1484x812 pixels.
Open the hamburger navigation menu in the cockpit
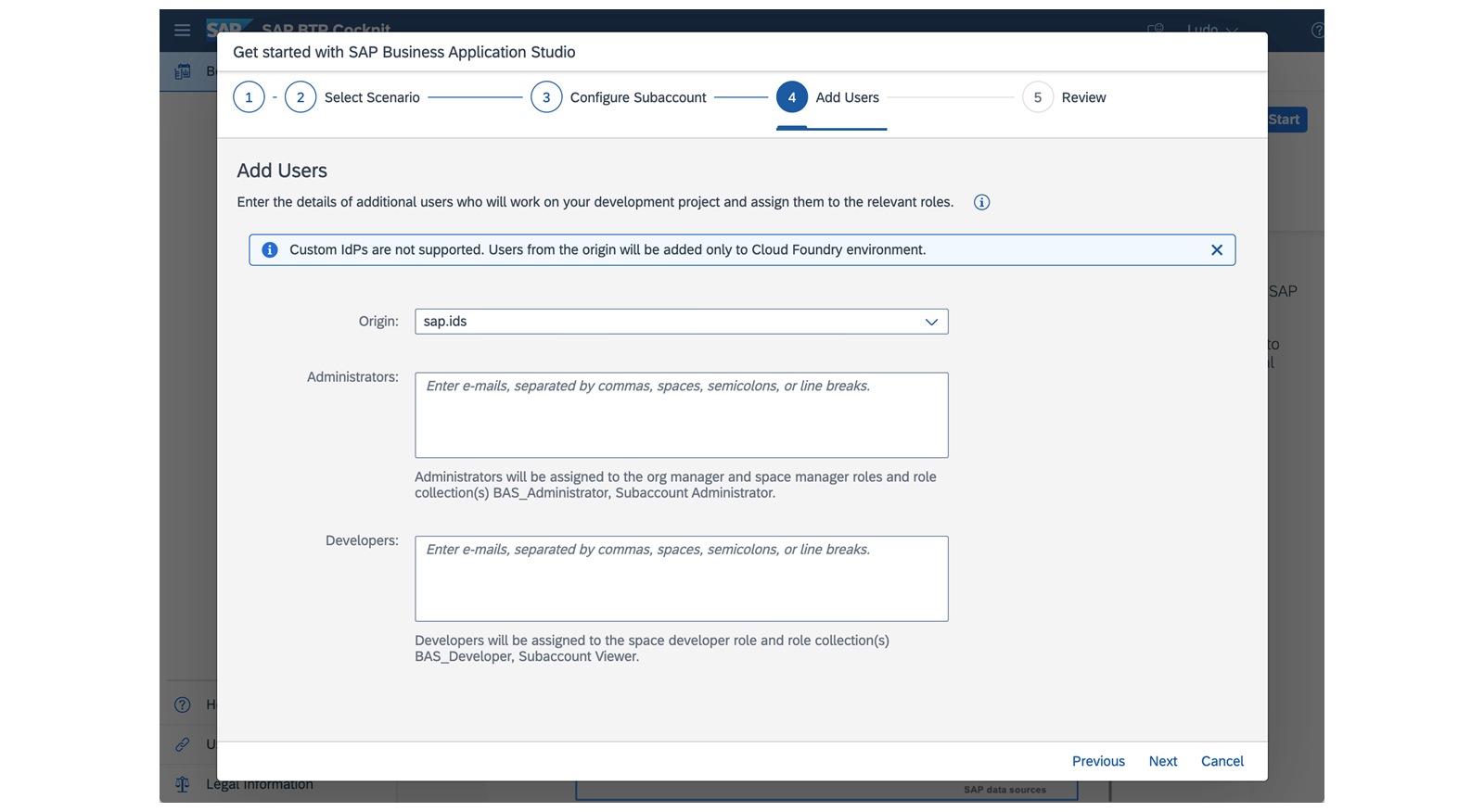[183, 30]
